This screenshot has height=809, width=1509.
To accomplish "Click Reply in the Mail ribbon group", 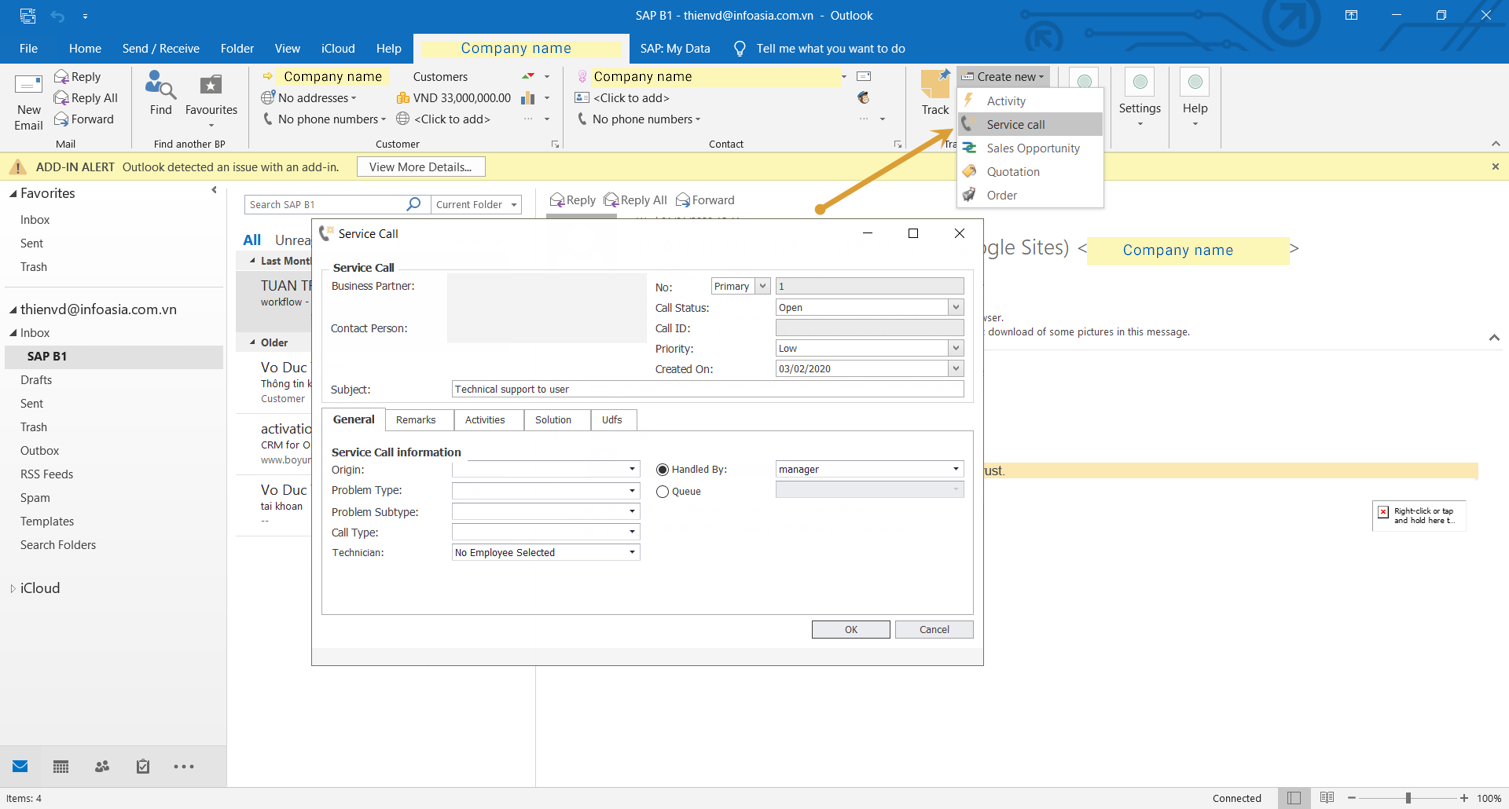I will 77,77.
